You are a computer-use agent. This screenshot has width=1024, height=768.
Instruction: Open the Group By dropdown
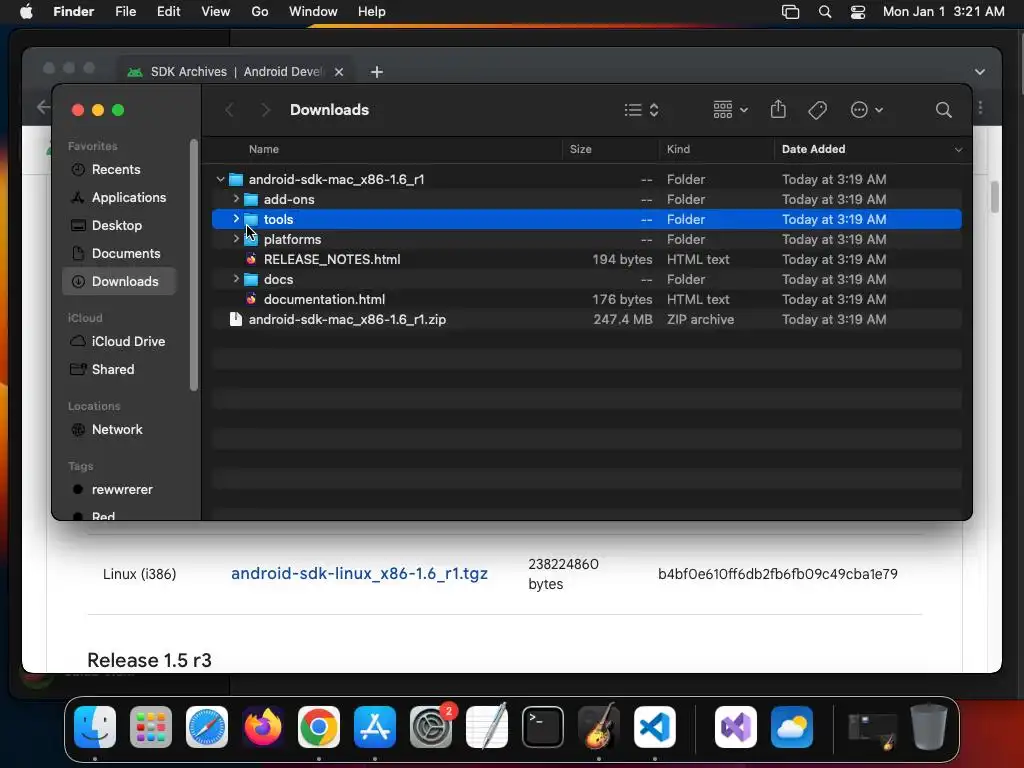coord(730,110)
